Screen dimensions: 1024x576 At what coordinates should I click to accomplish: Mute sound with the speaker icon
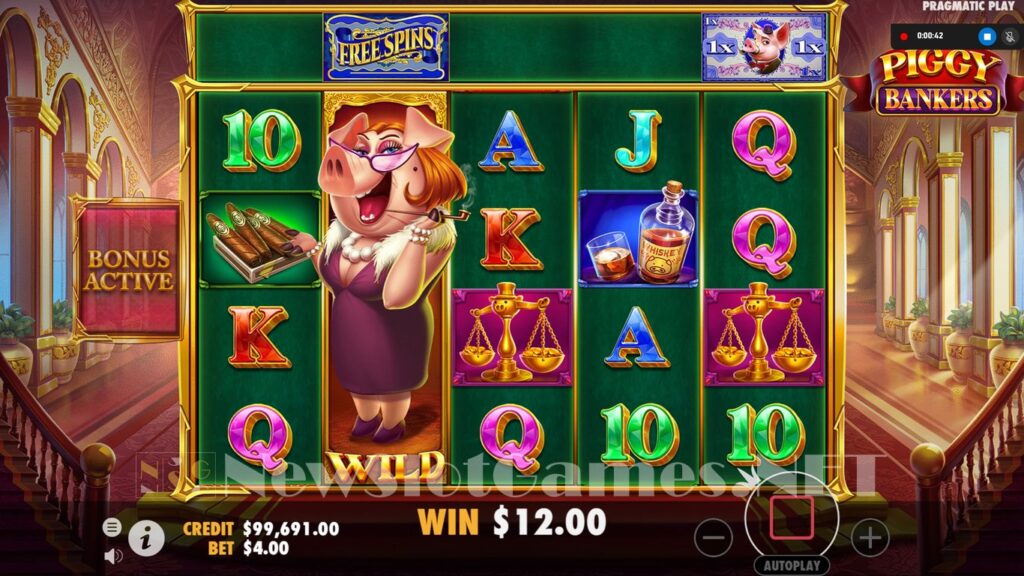coord(112,556)
